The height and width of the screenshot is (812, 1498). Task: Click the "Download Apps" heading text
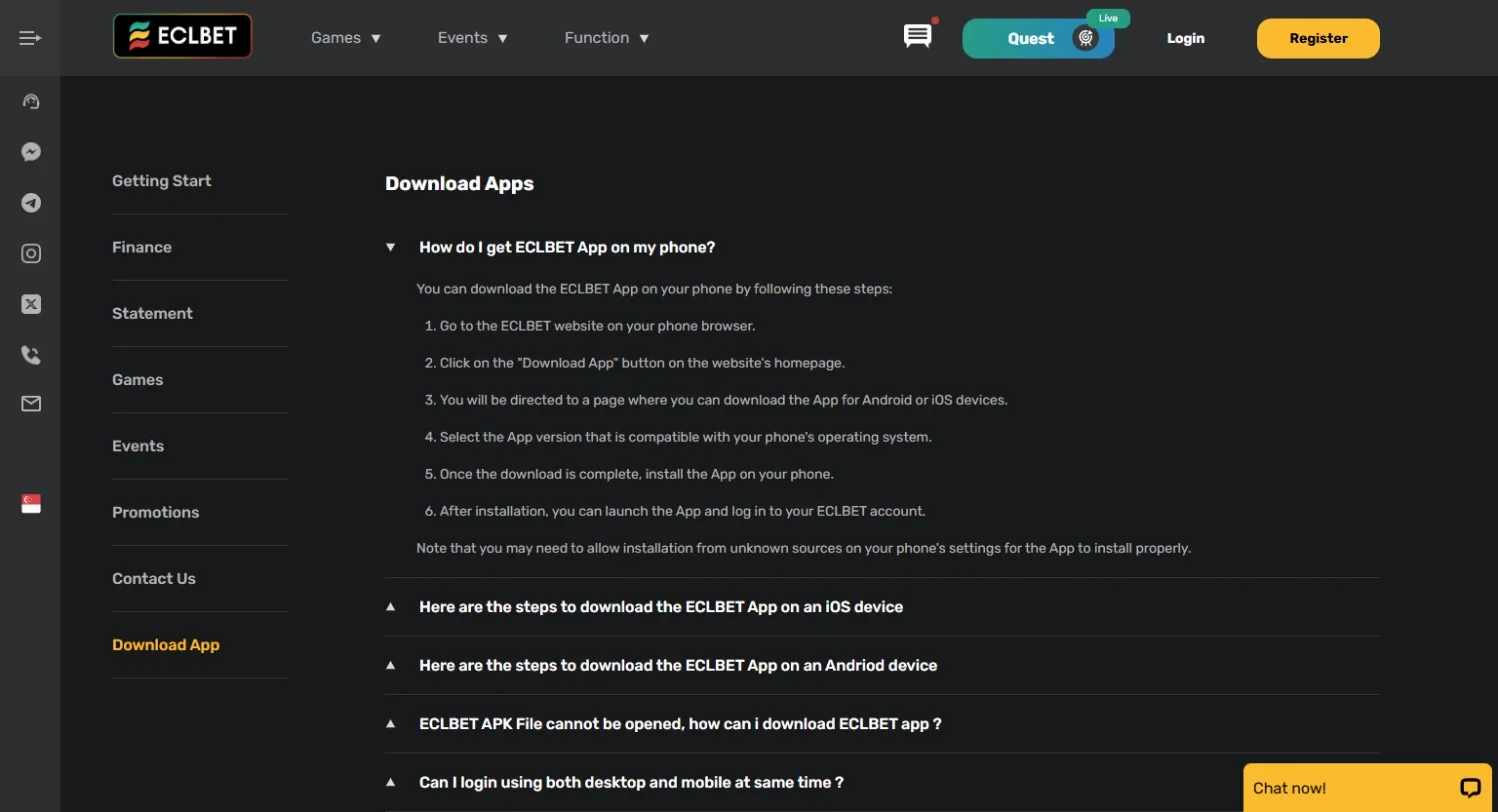(459, 184)
